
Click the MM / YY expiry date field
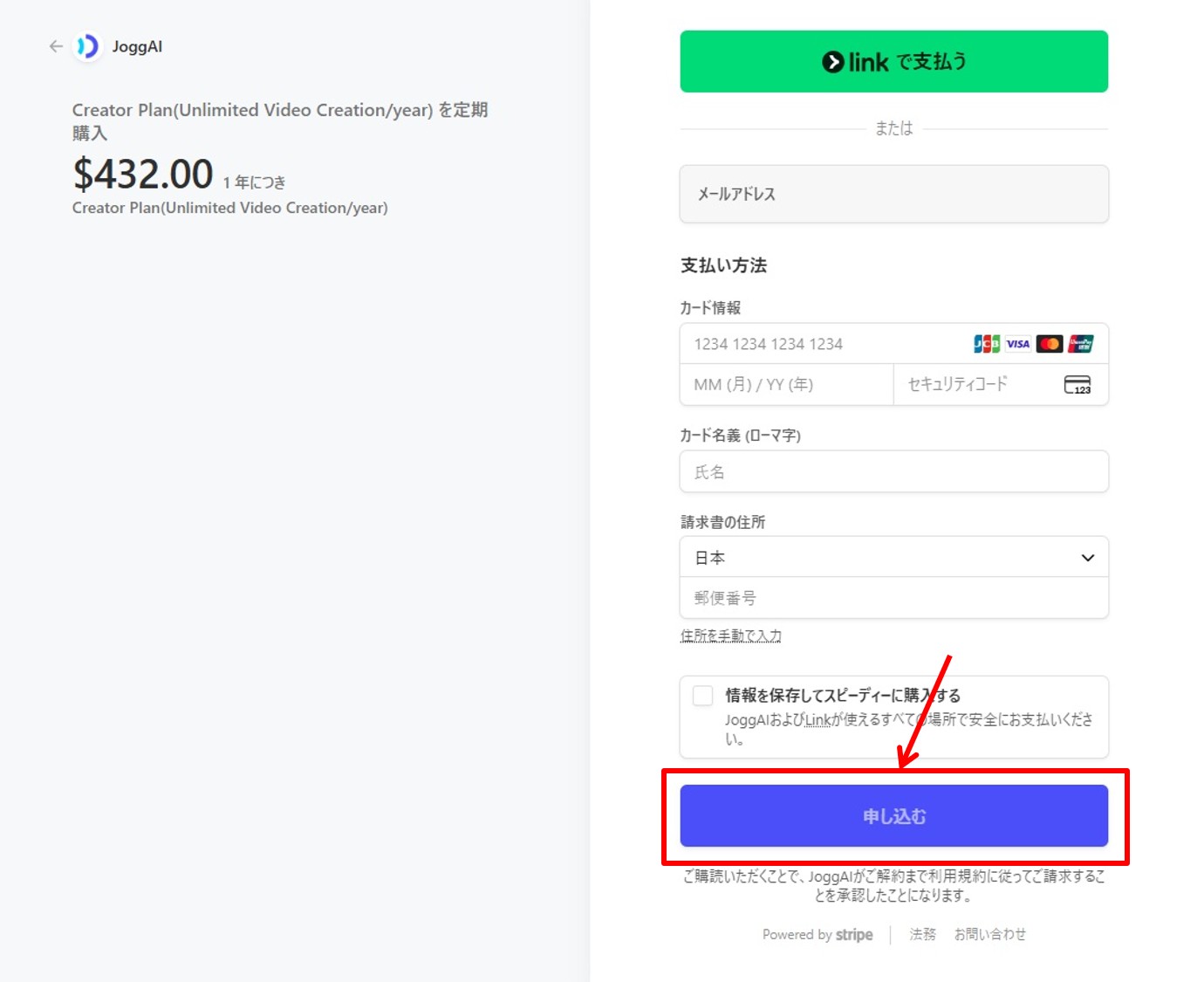785,385
